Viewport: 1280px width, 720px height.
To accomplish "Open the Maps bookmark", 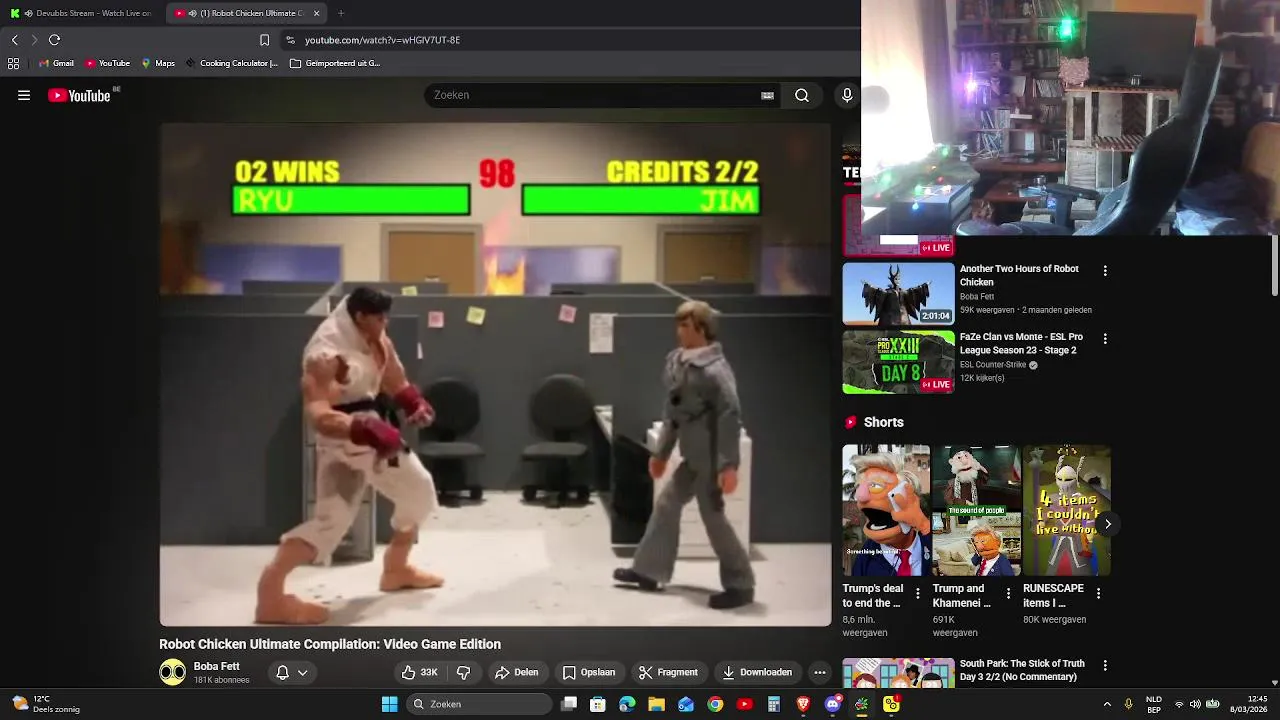I will click(158, 63).
